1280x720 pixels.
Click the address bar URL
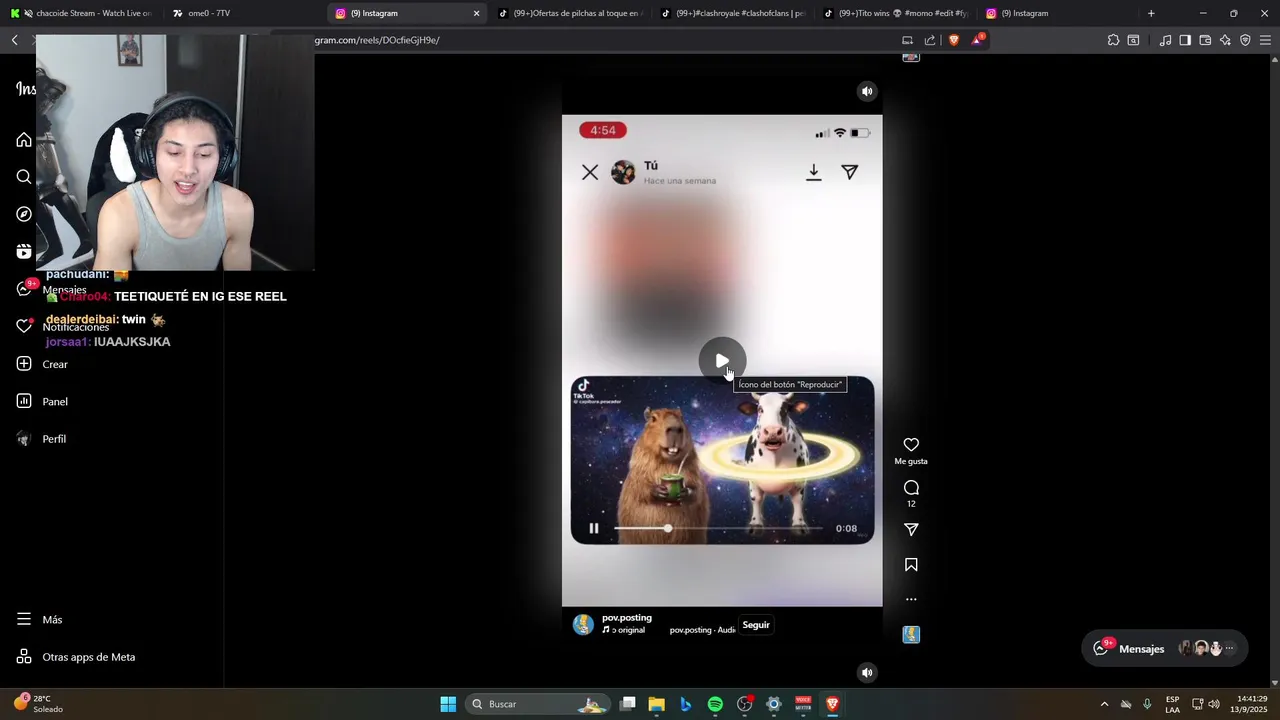(x=377, y=40)
